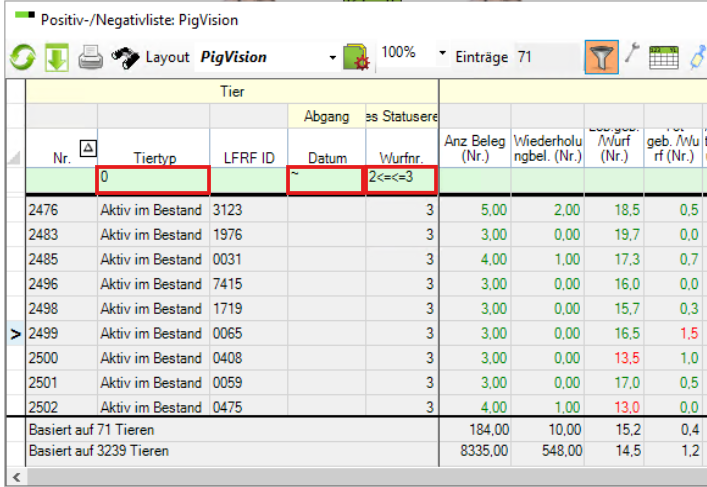Click the Tiertyp column header
Viewport: 707px width, 487px height.
154,148
